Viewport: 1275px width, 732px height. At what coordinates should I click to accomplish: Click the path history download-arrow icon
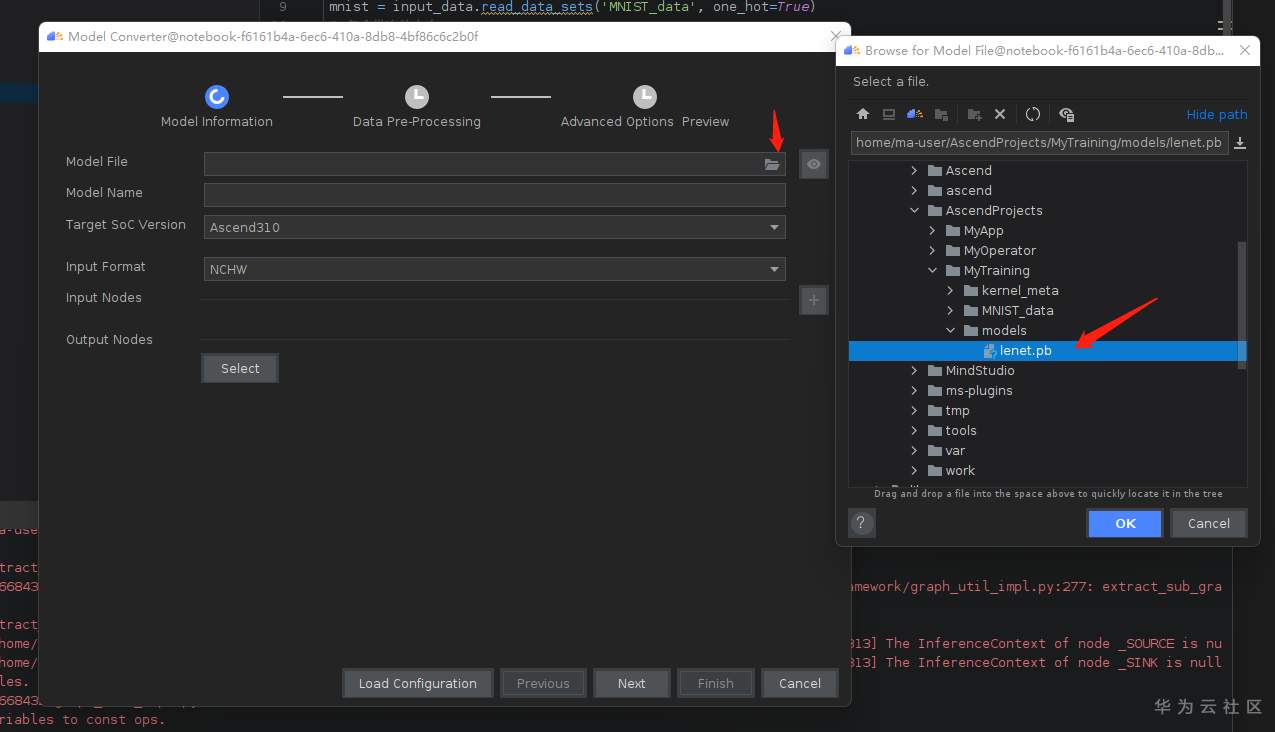[1240, 143]
